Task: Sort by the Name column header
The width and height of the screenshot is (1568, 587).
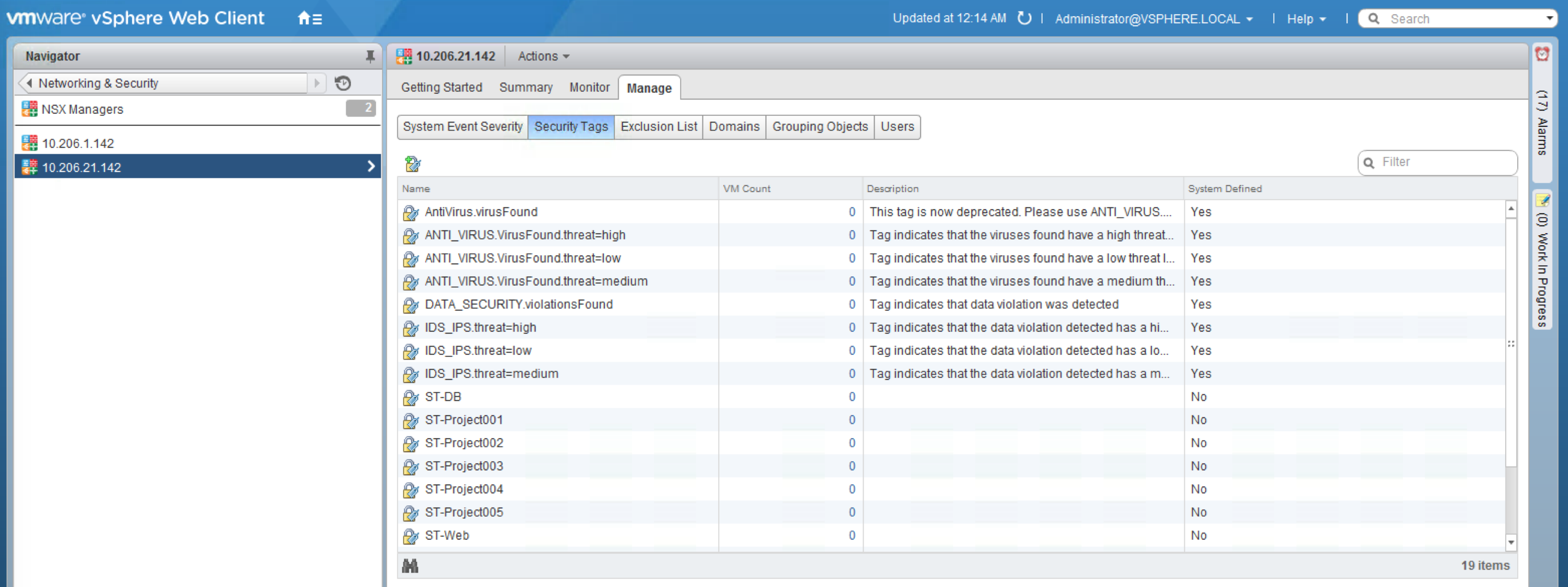Action: click(x=558, y=189)
